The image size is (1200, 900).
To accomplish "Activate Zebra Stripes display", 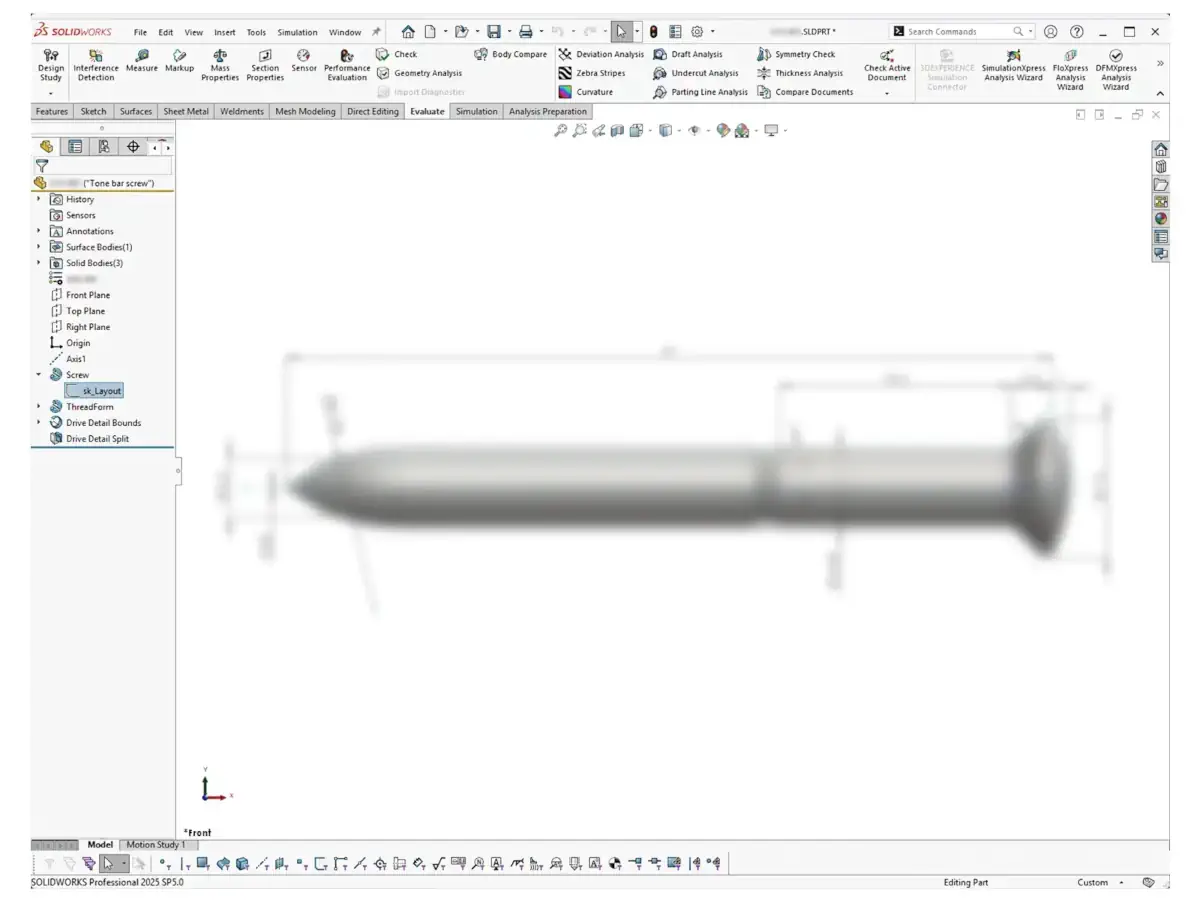I will [x=597, y=72].
